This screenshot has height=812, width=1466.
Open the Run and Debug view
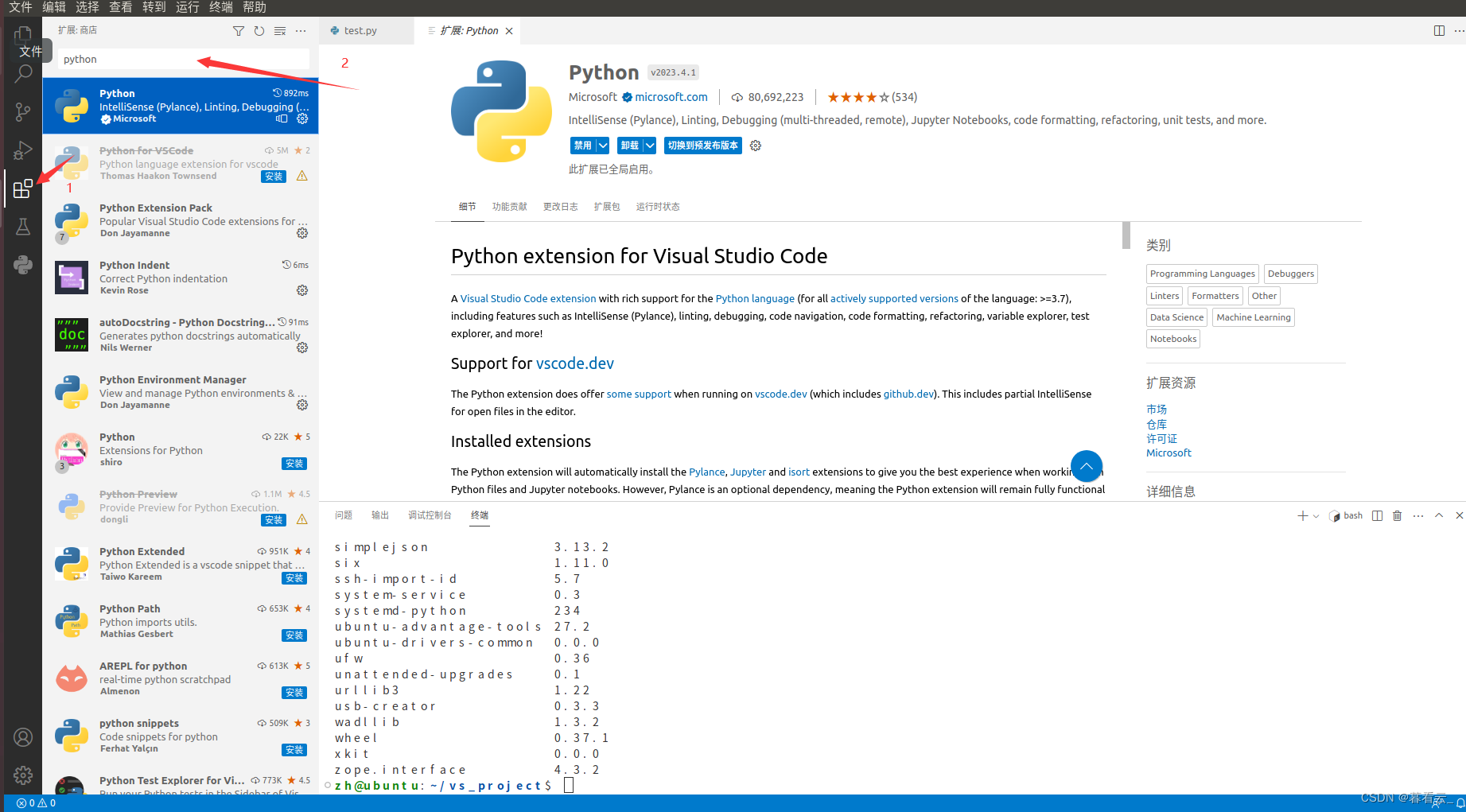point(23,150)
